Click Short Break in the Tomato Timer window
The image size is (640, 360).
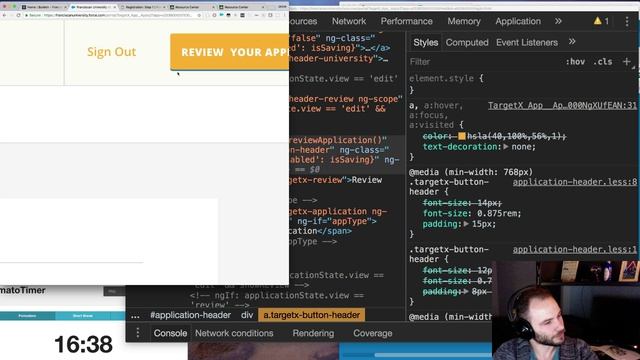tap(83, 316)
